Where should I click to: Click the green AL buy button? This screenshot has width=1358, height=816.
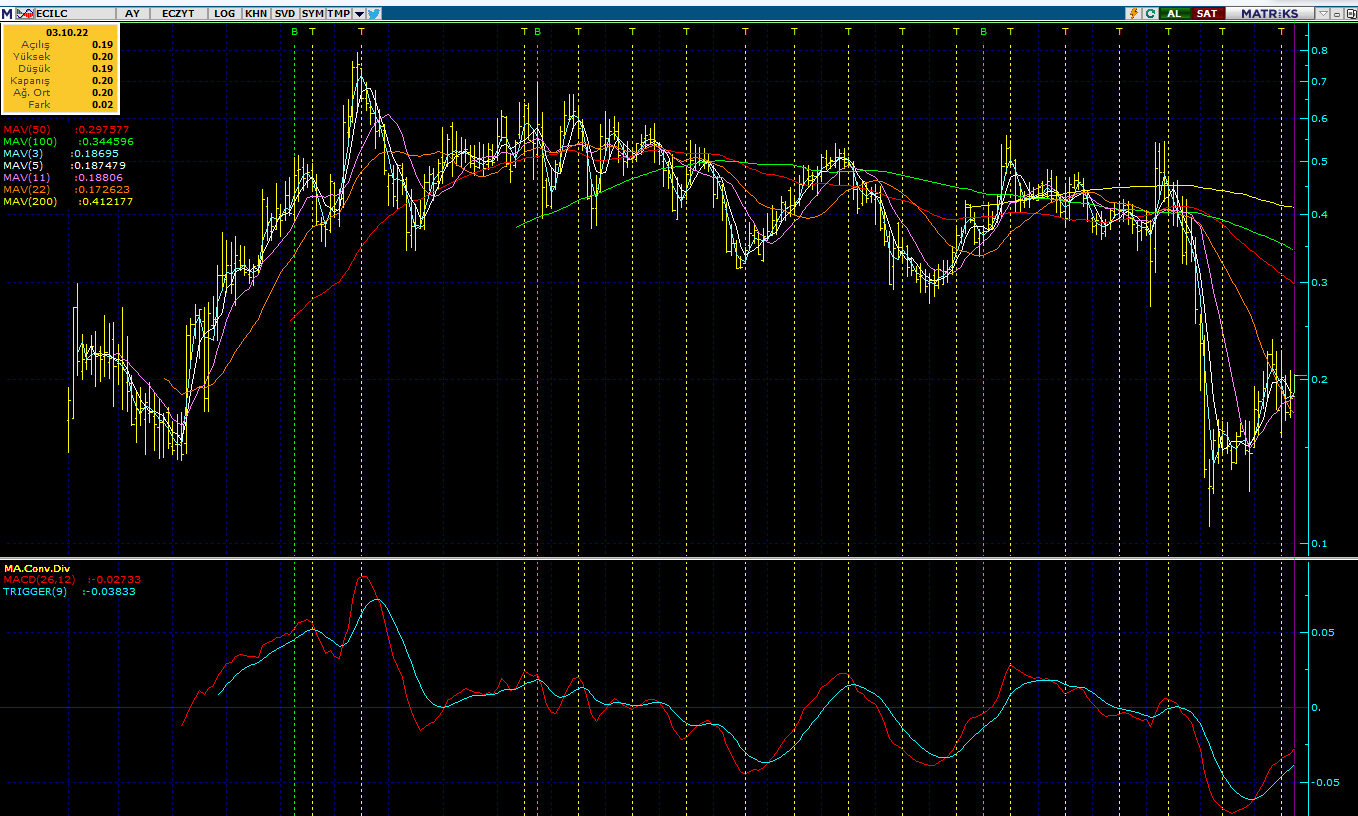coord(1175,14)
